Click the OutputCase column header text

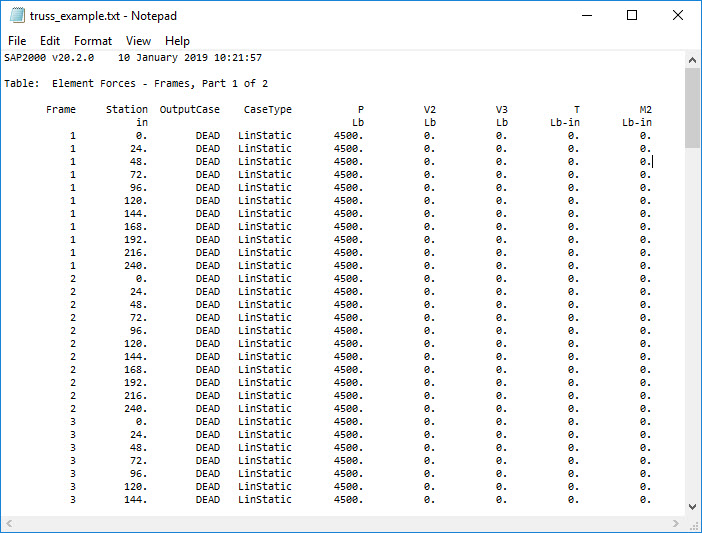coord(189,110)
